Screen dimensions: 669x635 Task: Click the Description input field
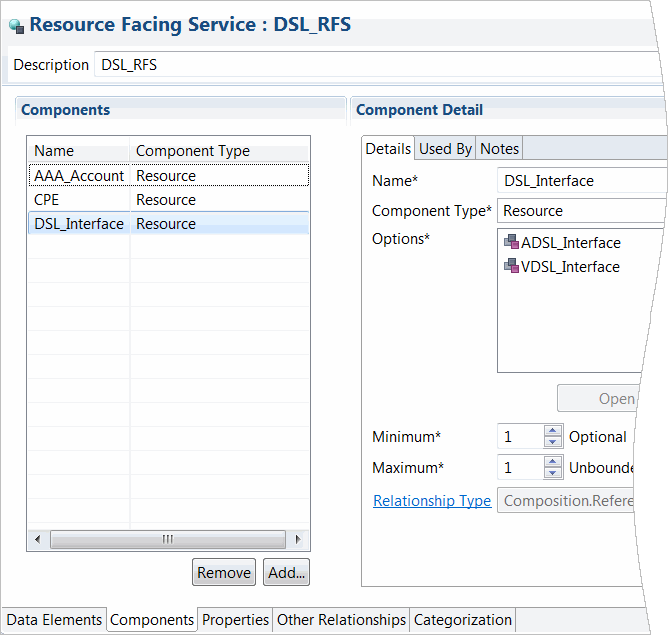coord(378,65)
